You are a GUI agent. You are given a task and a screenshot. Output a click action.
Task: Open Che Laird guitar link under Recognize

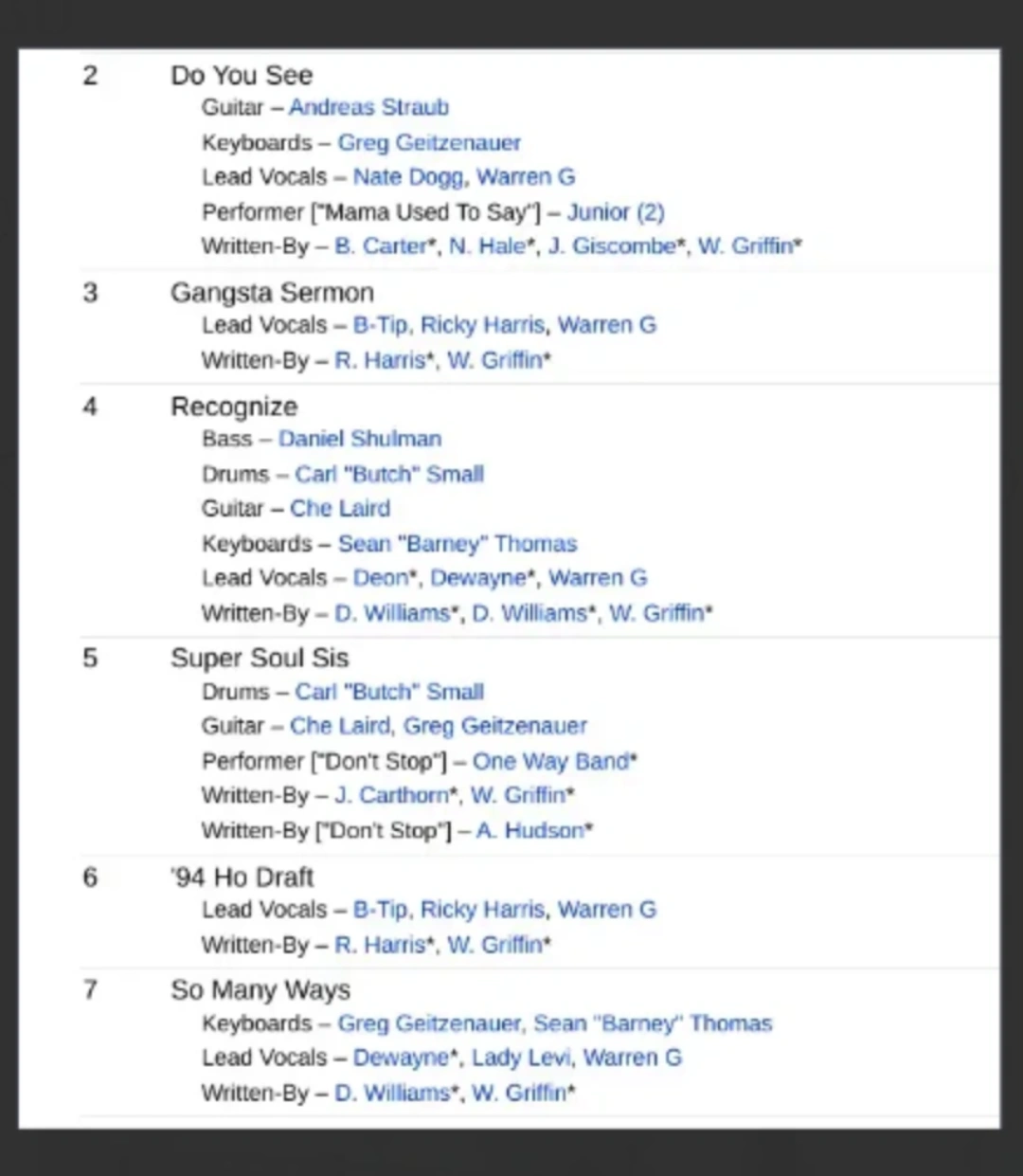tap(340, 509)
